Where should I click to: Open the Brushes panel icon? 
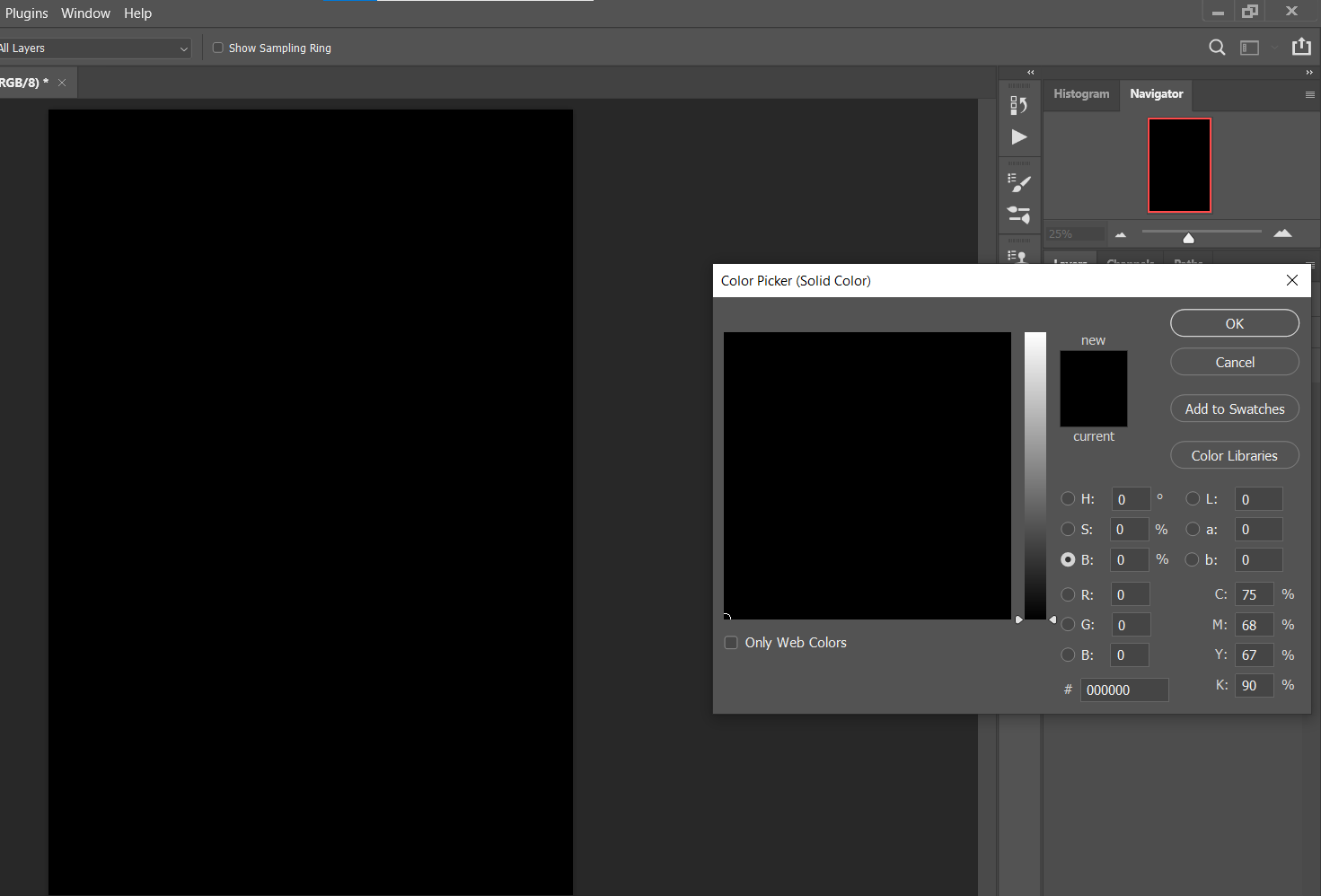coord(1018,215)
